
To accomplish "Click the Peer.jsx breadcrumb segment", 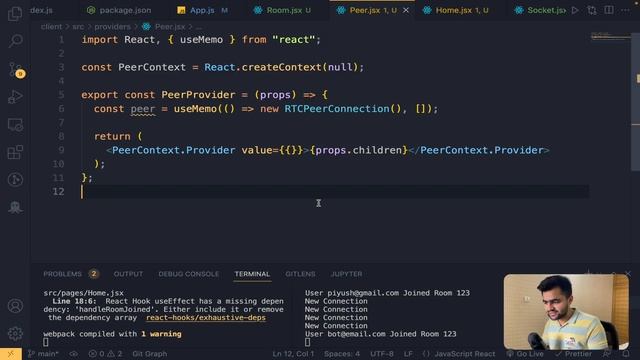I will [164, 27].
